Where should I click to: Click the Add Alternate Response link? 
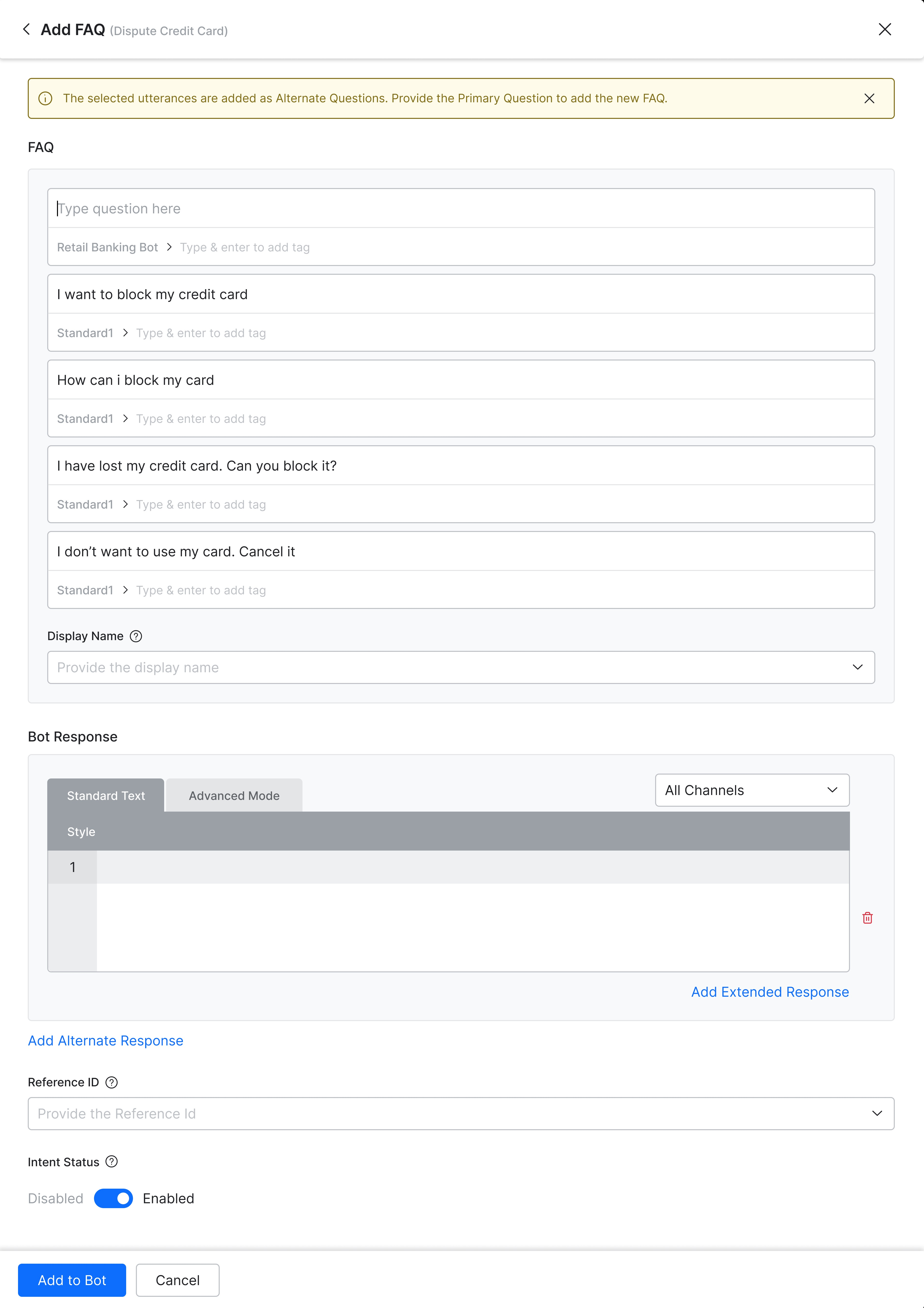click(x=106, y=1041)
